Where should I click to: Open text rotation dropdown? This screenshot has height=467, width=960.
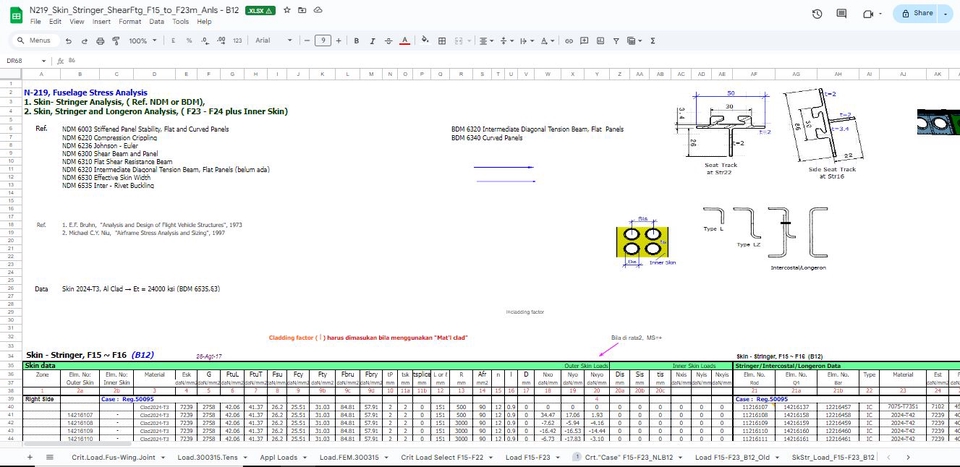point(547,41)
